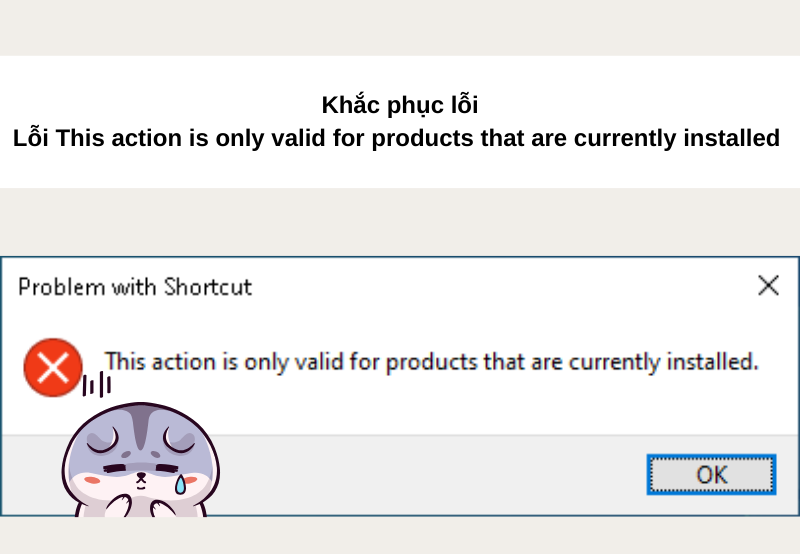The width and height of the screenshot is (800, 554).
Task: Click the word "Shortcut" in the title bar
Action: tap(211, 287)
